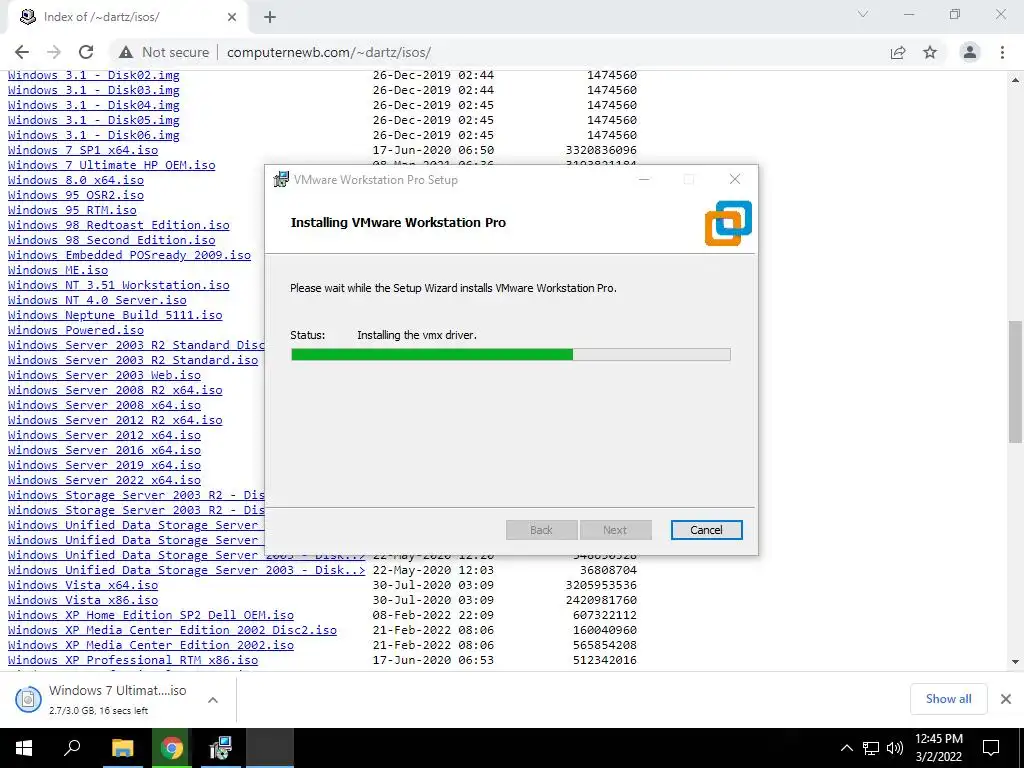This screenshot has height=768, width=1024.
Task: Show hidden system tray icons
Action: pos(846,748)
